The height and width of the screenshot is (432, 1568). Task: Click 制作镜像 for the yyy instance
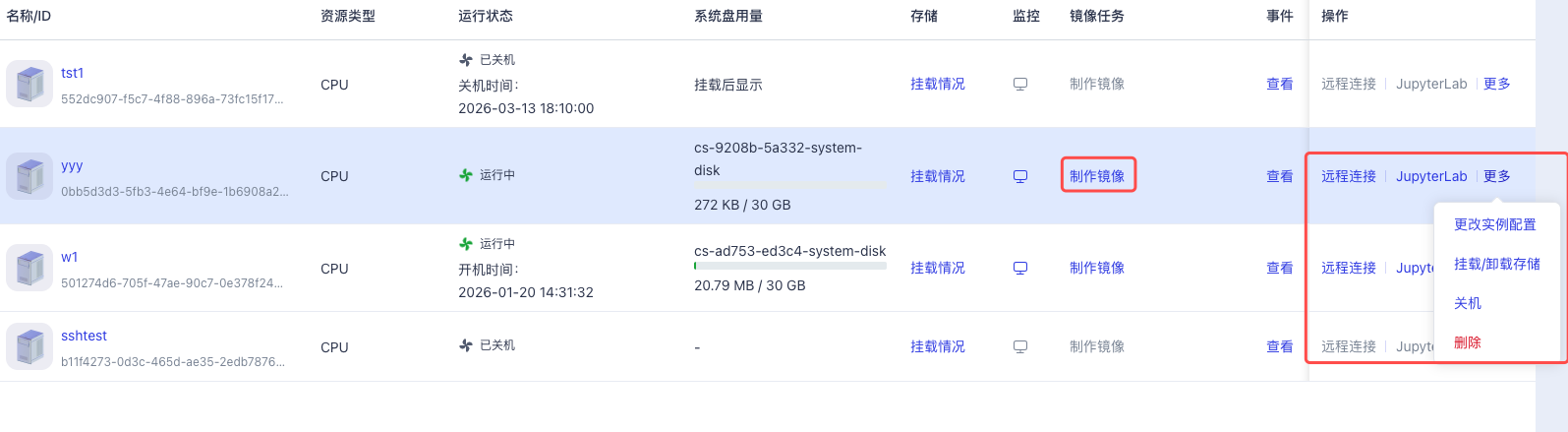pyautogui.click(x=1097, y=176)
